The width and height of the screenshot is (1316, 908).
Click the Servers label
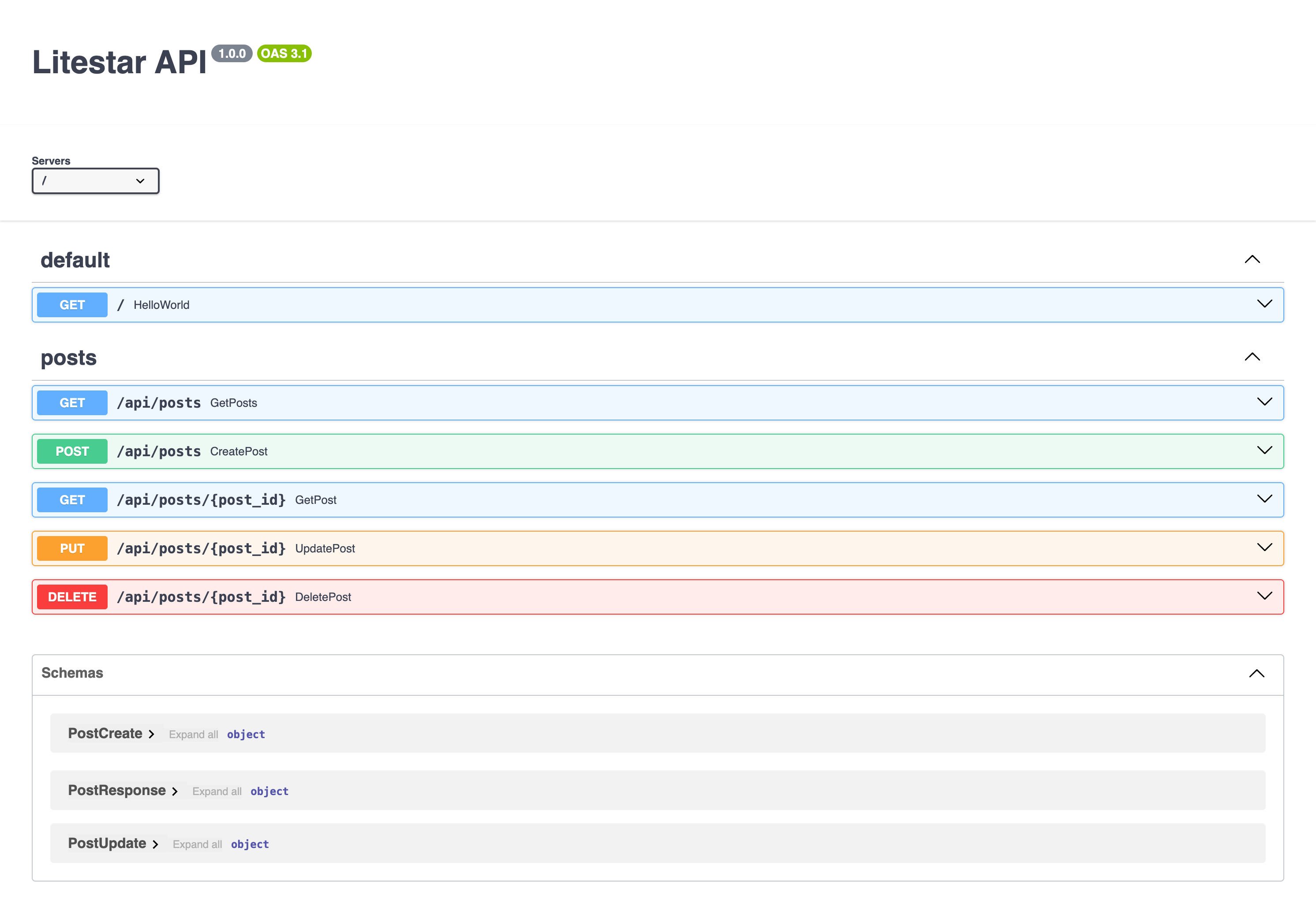[x=51, y=161]
